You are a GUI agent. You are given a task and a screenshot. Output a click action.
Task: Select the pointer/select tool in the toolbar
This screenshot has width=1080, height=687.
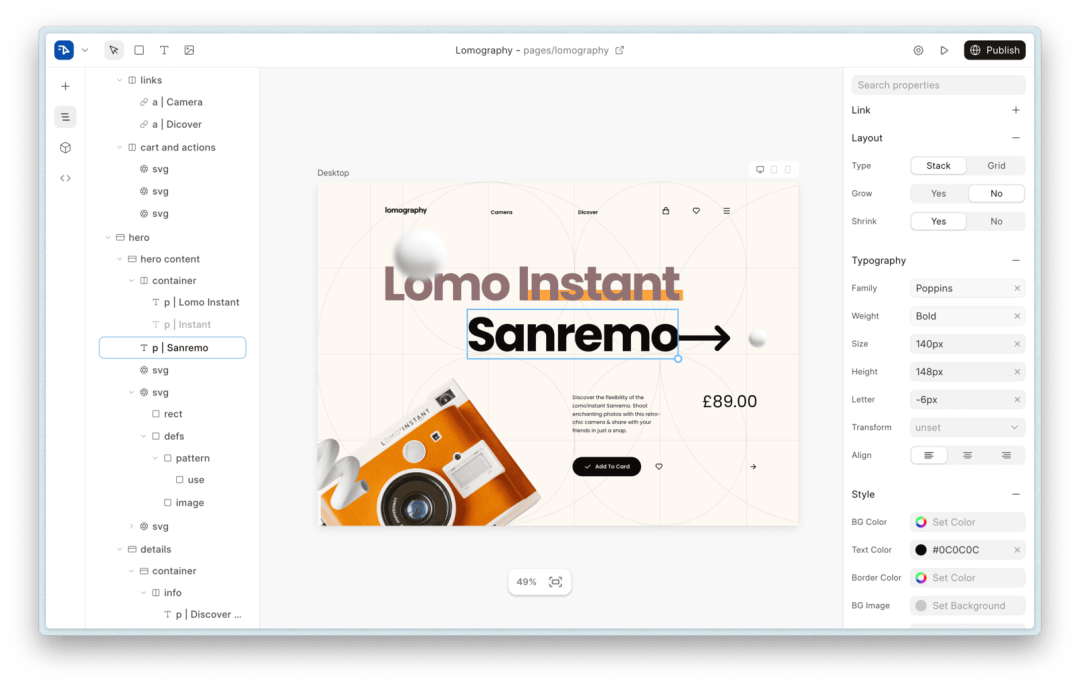click(113, 50)
